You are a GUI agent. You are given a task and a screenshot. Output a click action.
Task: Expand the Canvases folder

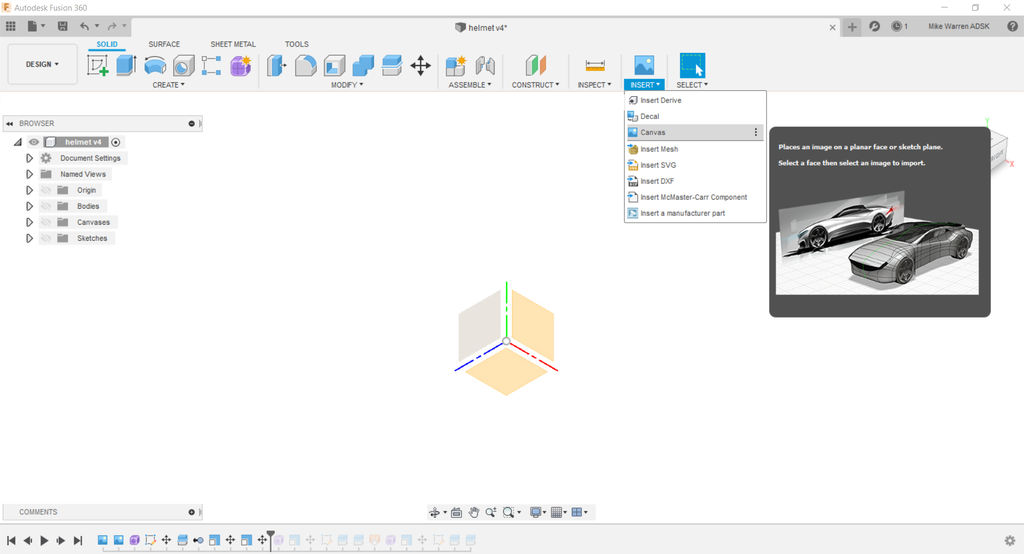(x=29, y=222)
